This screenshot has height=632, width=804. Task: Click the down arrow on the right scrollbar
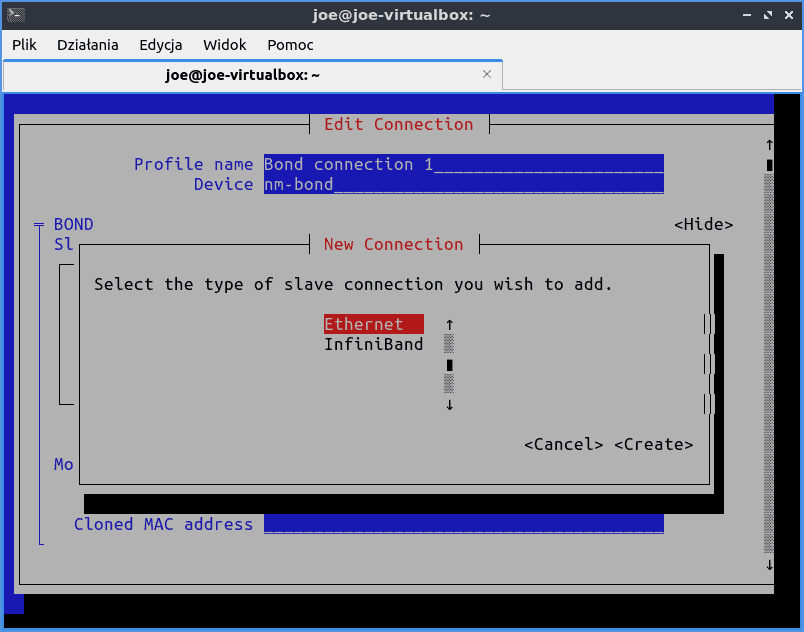(x=768, y=565)
